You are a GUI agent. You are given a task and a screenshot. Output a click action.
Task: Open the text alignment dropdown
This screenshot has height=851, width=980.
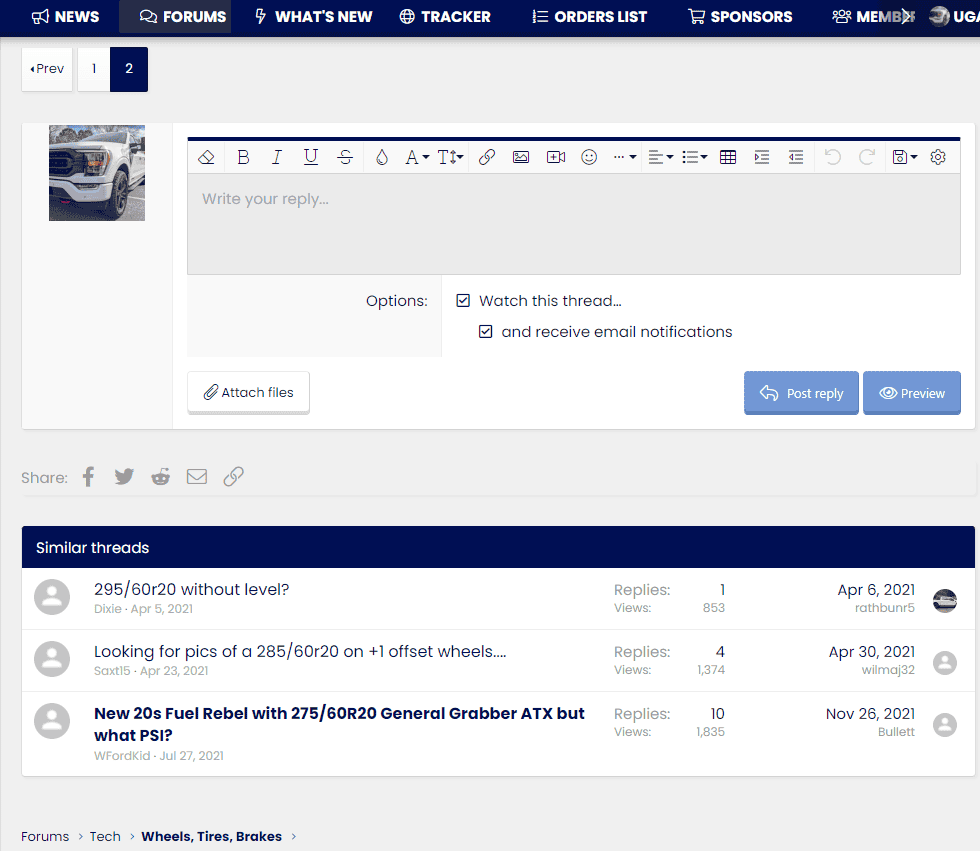pyautogui.click(x=659, y=157)
